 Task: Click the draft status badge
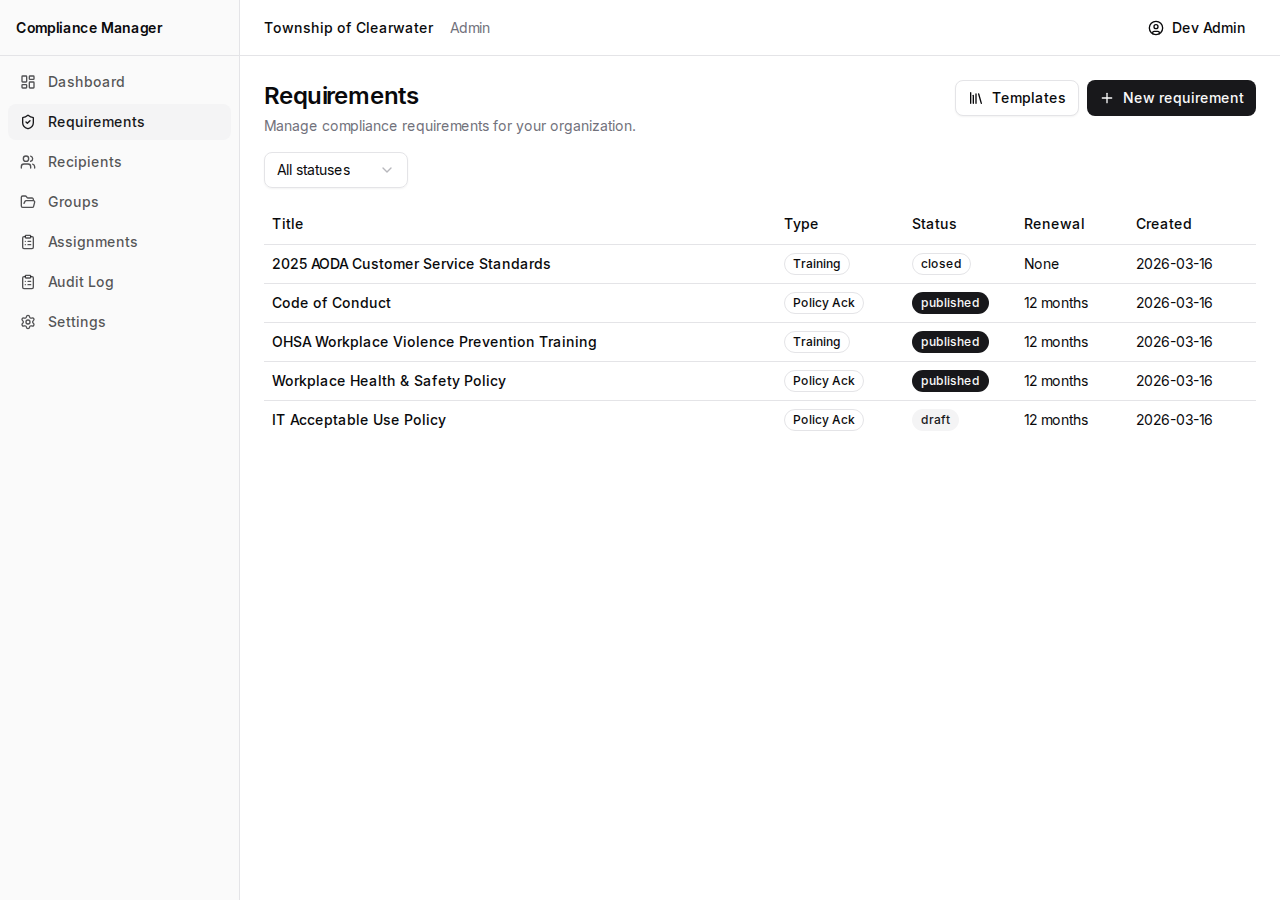pos(935,420)
